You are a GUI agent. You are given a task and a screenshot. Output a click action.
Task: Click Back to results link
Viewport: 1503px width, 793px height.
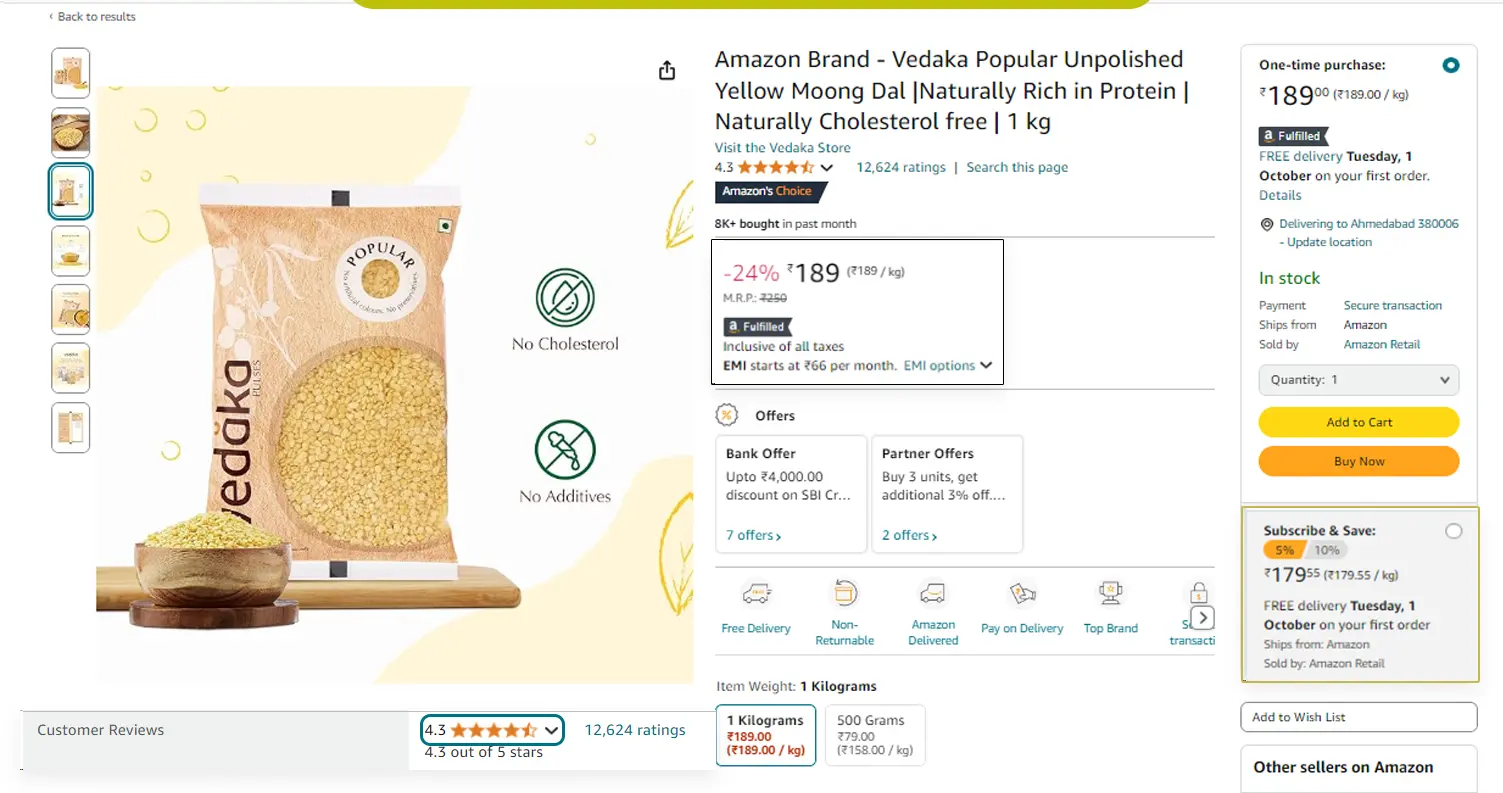pos(92,17)
